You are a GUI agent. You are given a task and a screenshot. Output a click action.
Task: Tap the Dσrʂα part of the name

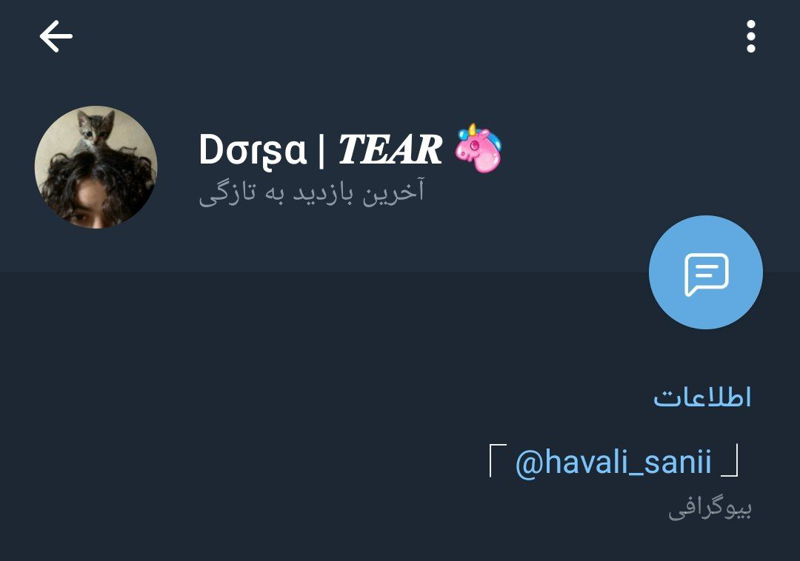[x=253, y=150]
